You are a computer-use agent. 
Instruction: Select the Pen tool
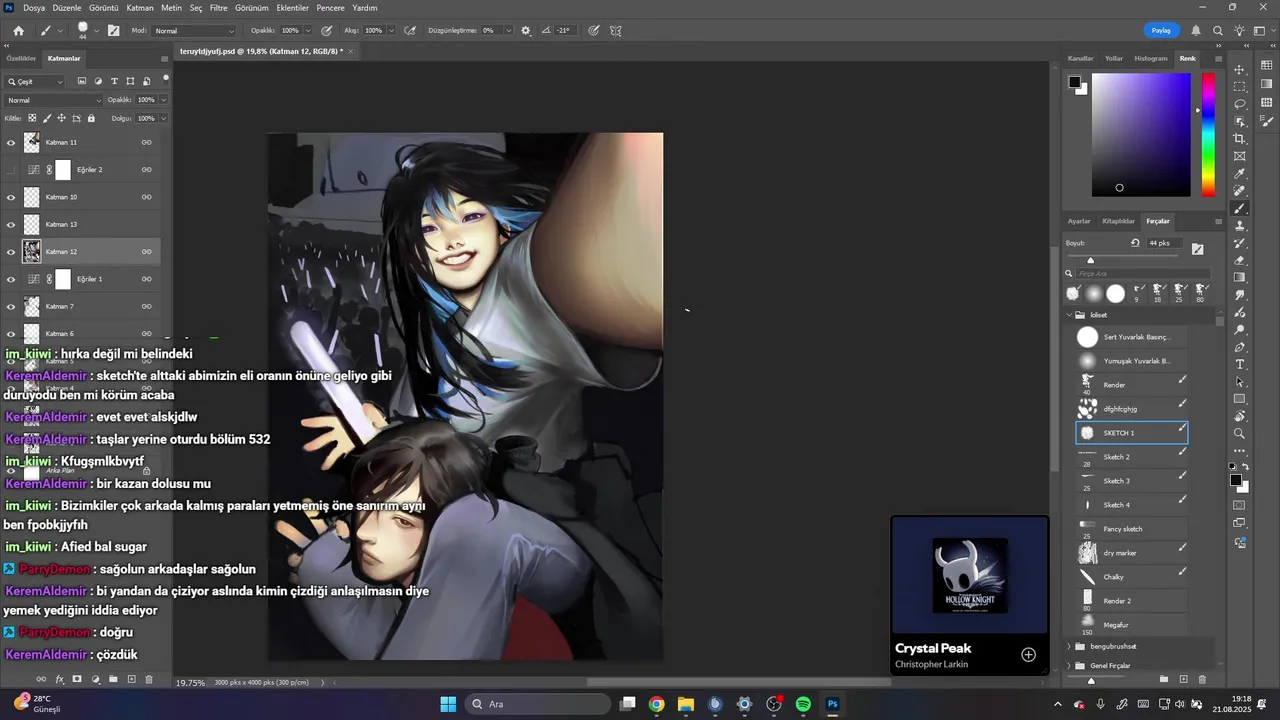click(x=1240, y=347)
